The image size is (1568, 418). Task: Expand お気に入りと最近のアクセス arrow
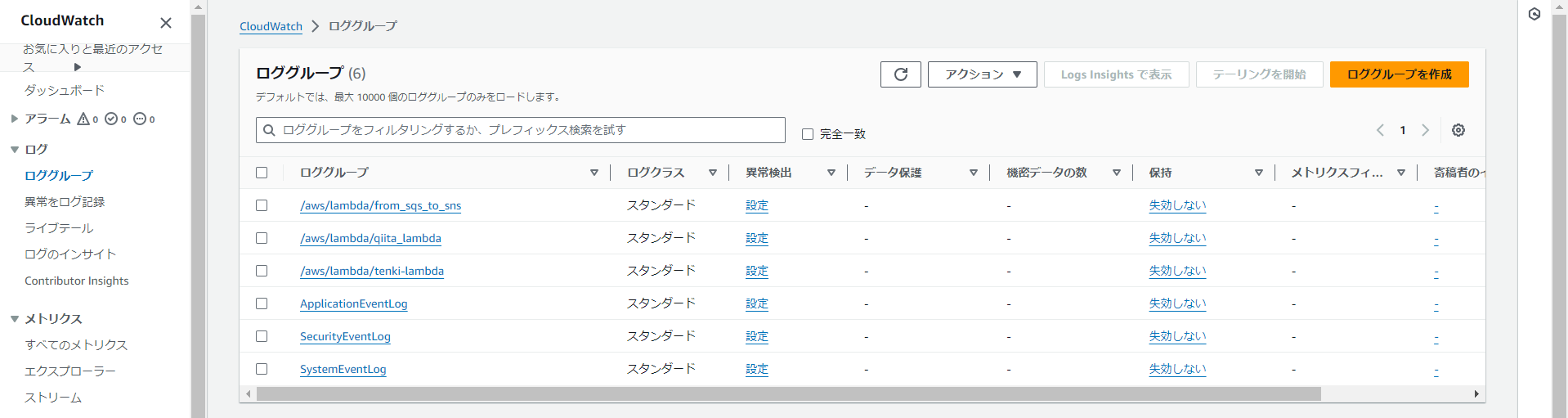tap(78, 67)
